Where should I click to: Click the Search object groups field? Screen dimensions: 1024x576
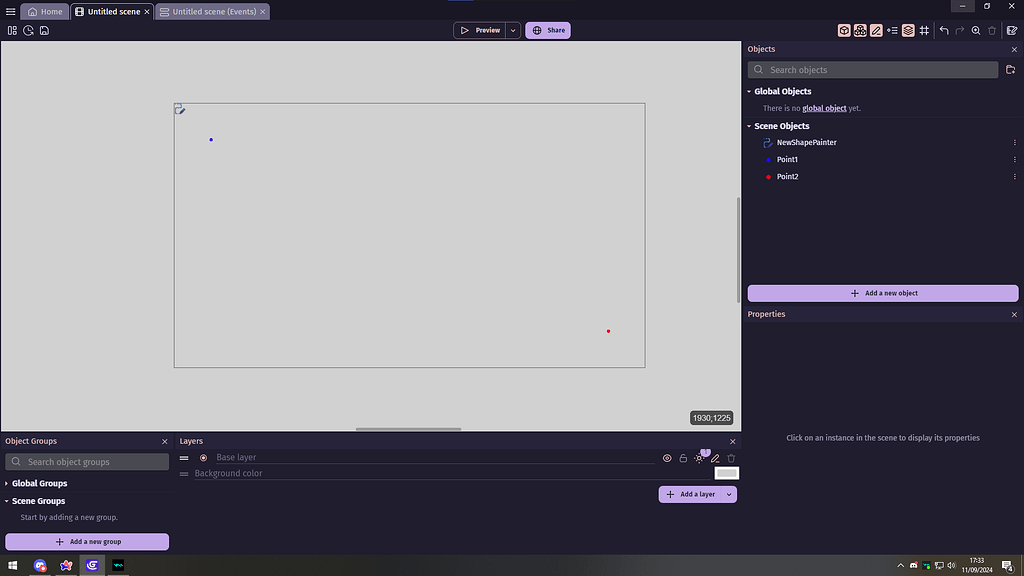pos(87,462)
